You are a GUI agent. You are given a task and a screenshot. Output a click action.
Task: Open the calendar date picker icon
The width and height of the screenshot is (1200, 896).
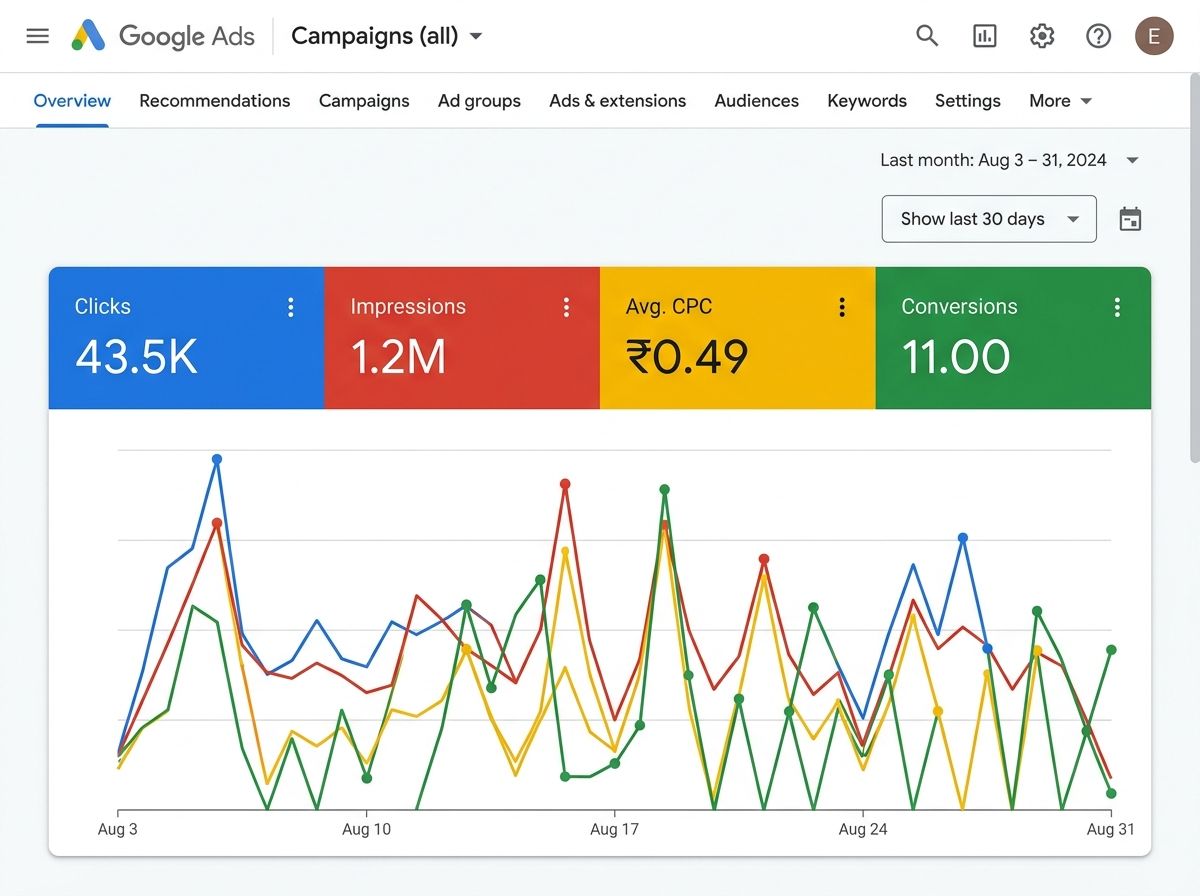1130,219
